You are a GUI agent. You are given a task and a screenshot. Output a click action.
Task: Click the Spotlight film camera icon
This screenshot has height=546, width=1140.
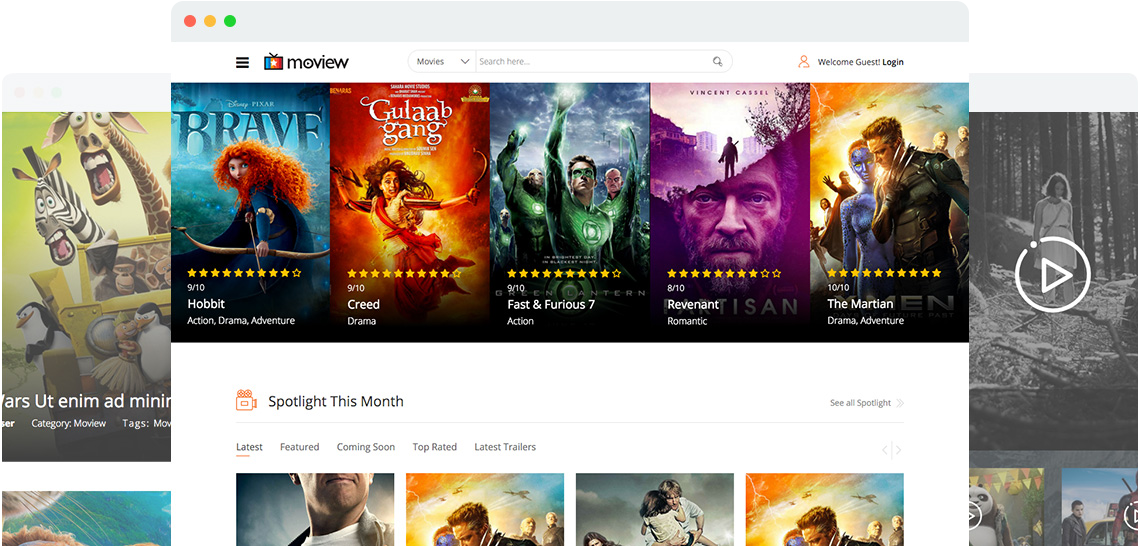click(246, 401)
